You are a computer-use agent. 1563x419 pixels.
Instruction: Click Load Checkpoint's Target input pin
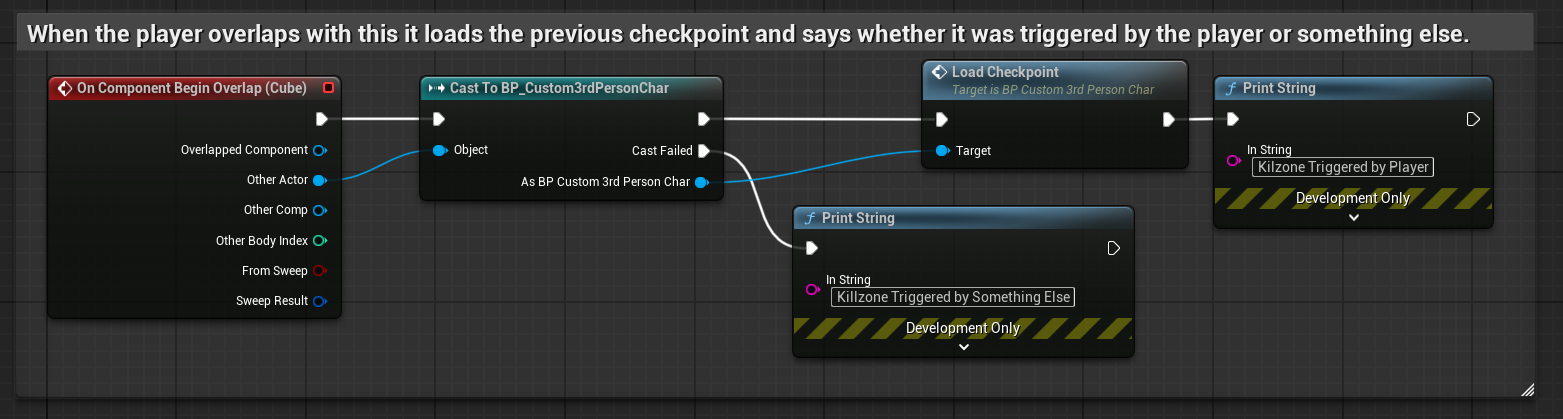[x=942, y=150]
